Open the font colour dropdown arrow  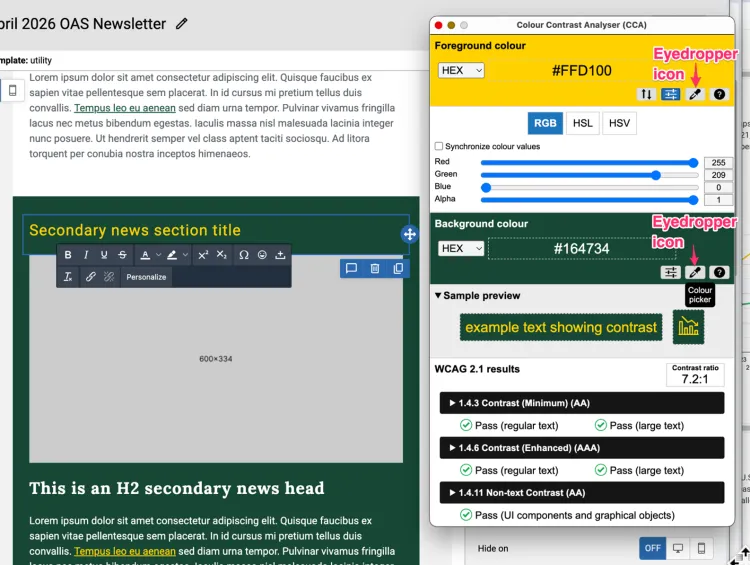point(158,255)
